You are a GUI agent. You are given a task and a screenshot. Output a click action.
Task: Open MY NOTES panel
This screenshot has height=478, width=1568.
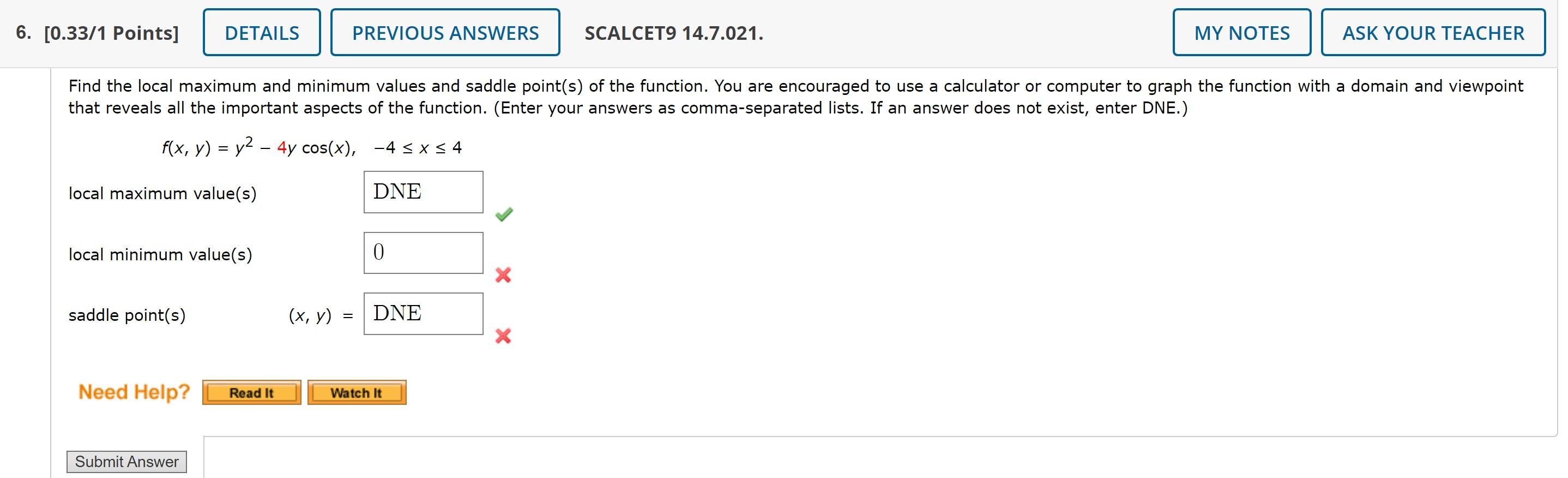[1242, 33]
